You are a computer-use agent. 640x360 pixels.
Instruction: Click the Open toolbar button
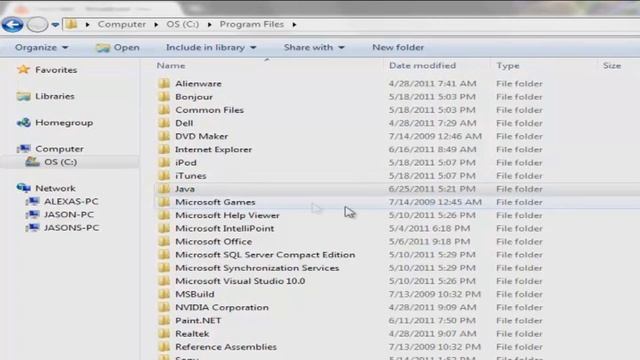pyautogui.click(x=118, y=47)
